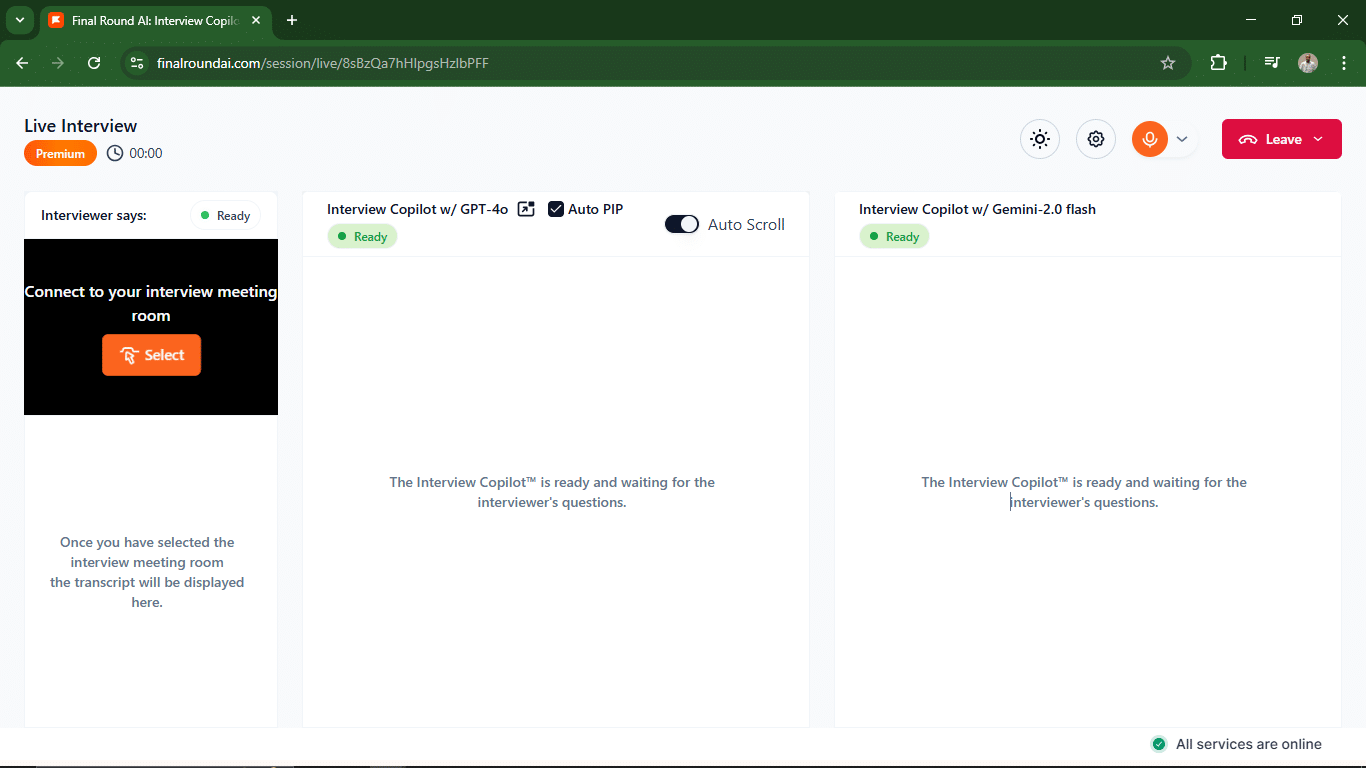Click the Gemini copilot waiting message
Image resolution: width=1366 pixels, height=768 pixels.
(1084, 492)
